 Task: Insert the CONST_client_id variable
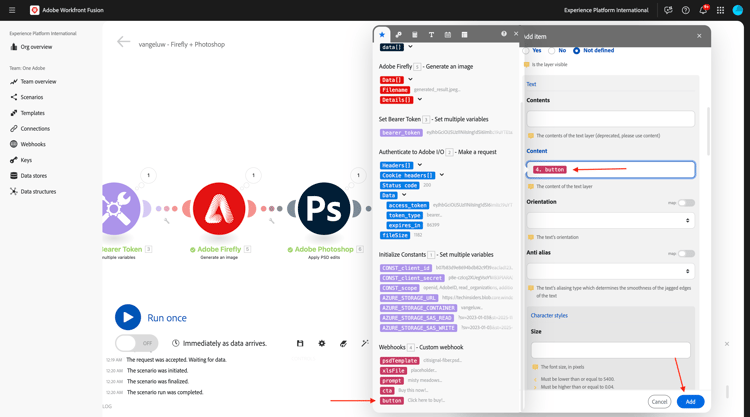point(406,268)
